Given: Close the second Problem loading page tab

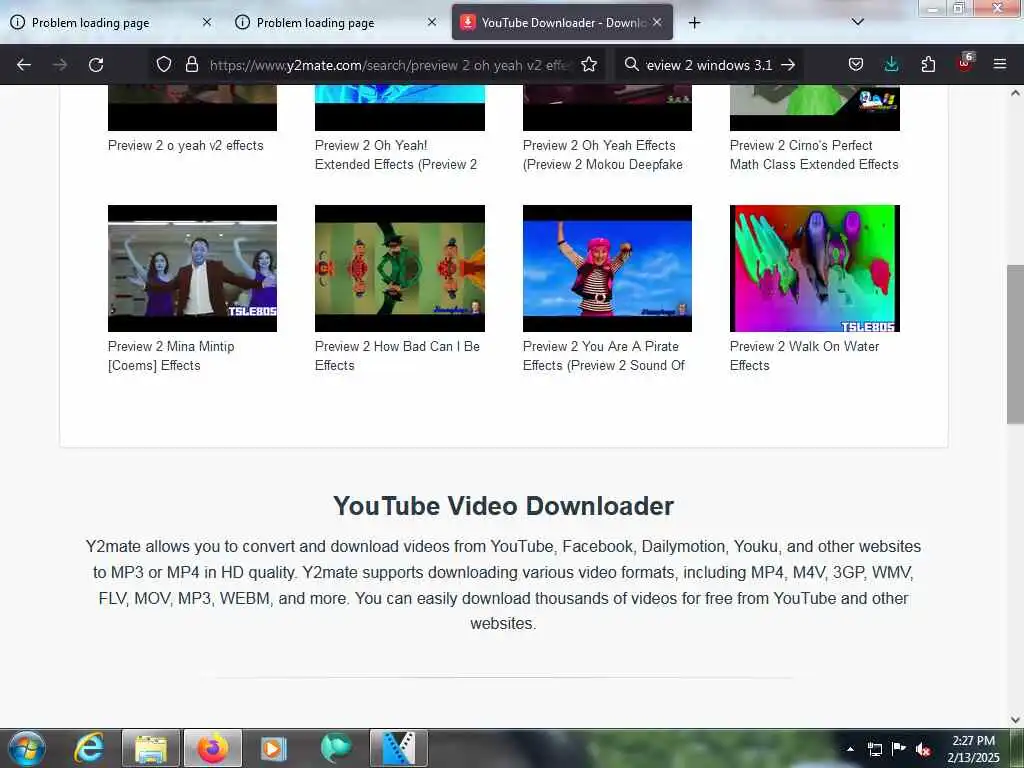Looking at the screenshot, I should point(432,22).
